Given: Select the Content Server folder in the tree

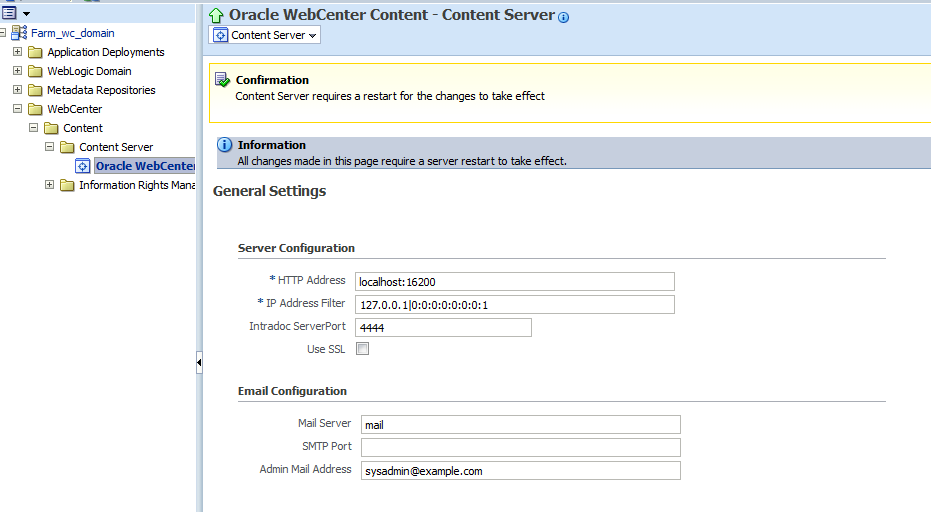Looking at the screenshot, I should point(116,147).
